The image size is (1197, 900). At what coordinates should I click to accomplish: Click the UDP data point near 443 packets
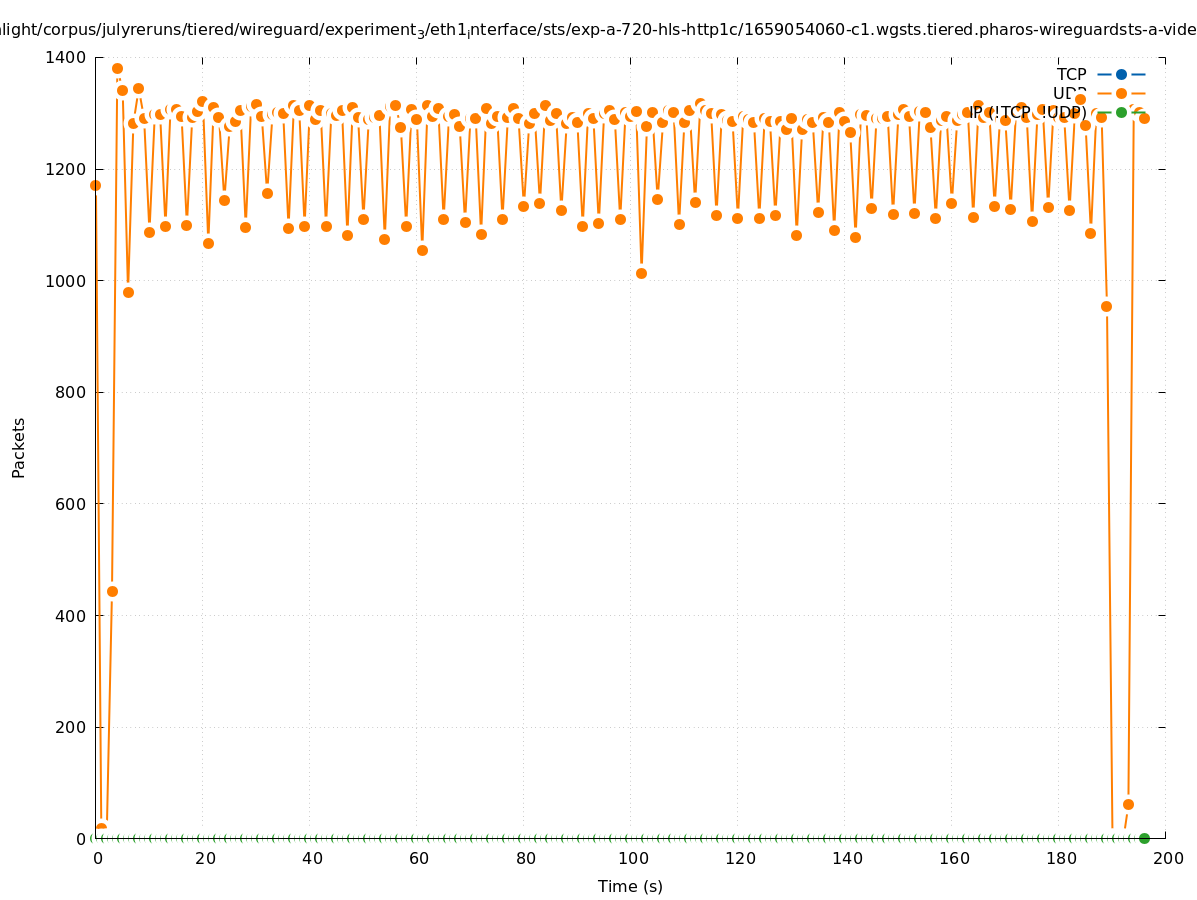[112, 591]
